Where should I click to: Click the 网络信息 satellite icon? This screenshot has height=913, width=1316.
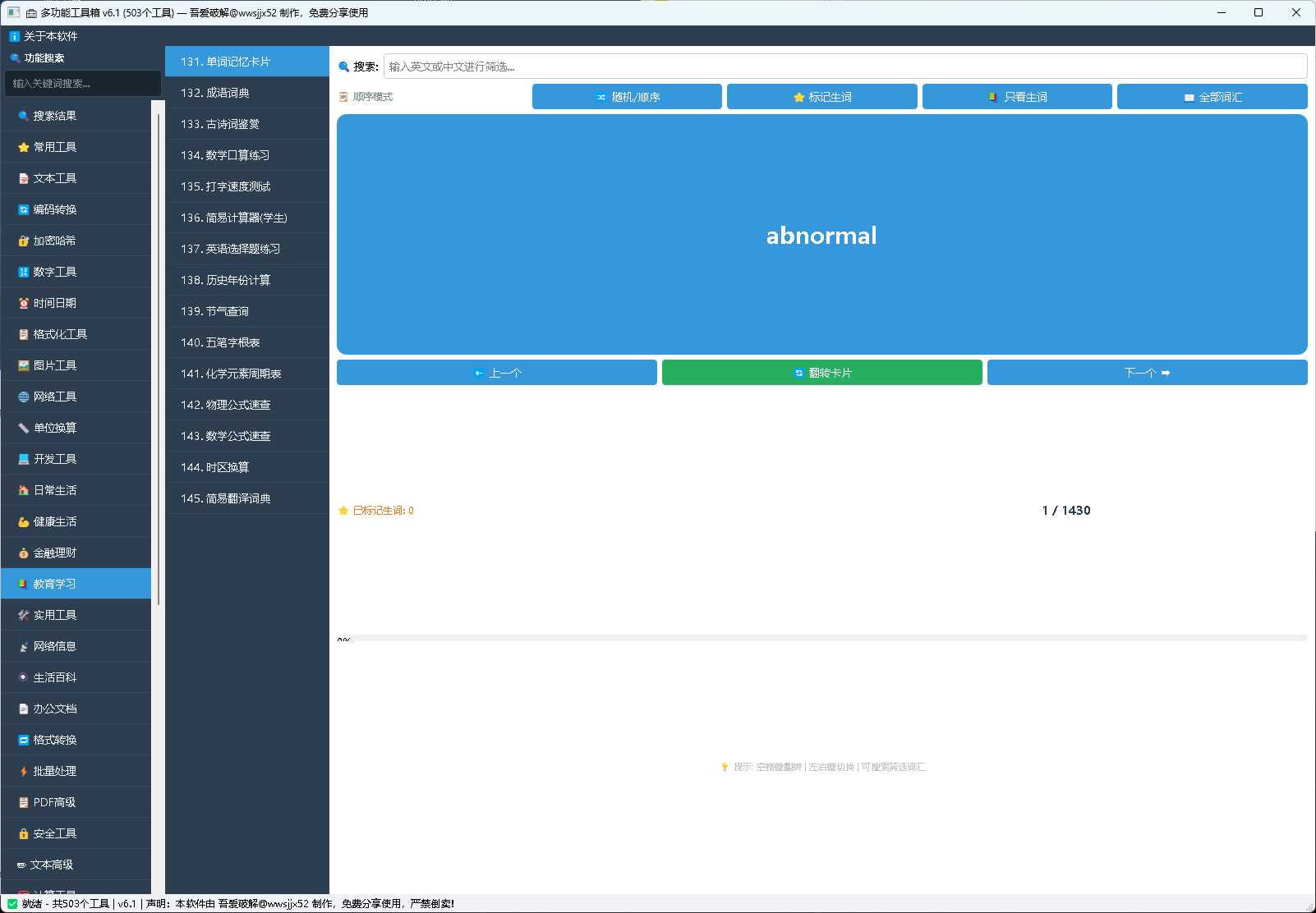(x=24, y=646)
